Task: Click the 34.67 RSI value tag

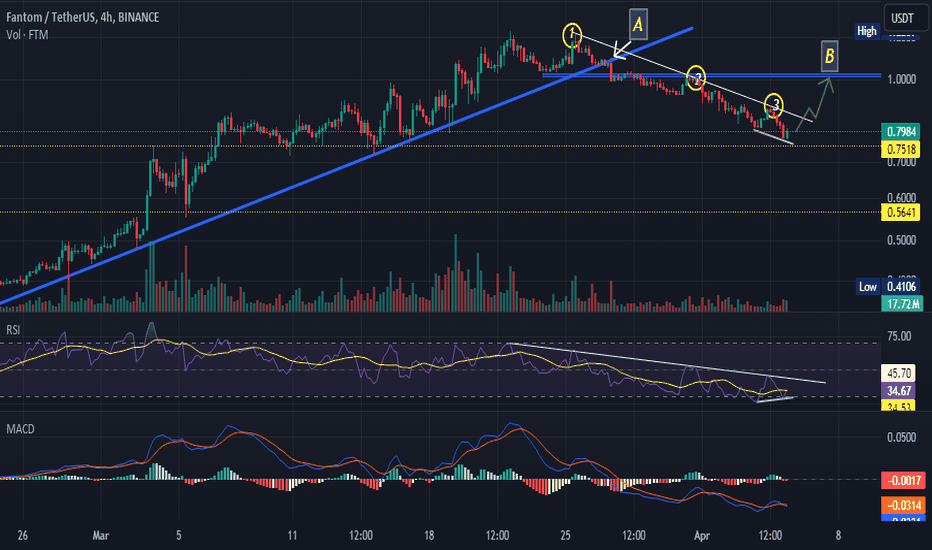Action: [x=898, y=391]
